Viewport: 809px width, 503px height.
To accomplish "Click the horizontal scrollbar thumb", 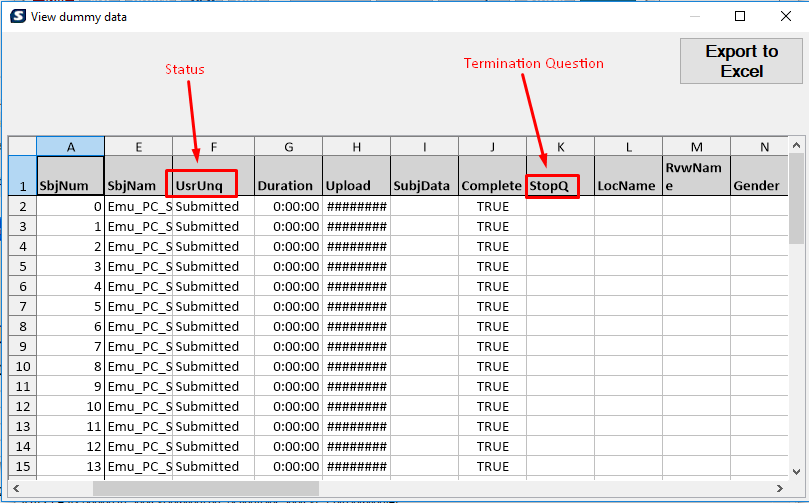I will click(206, 488).
